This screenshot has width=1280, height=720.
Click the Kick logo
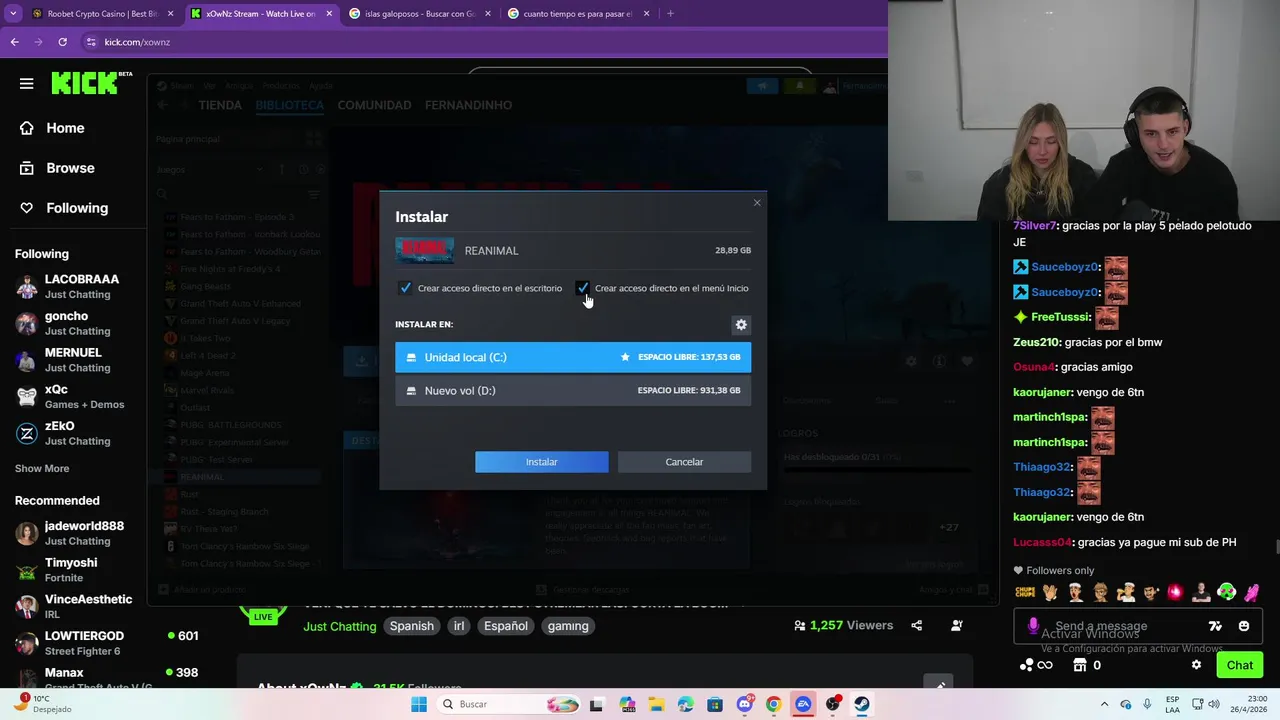point(90,83)
